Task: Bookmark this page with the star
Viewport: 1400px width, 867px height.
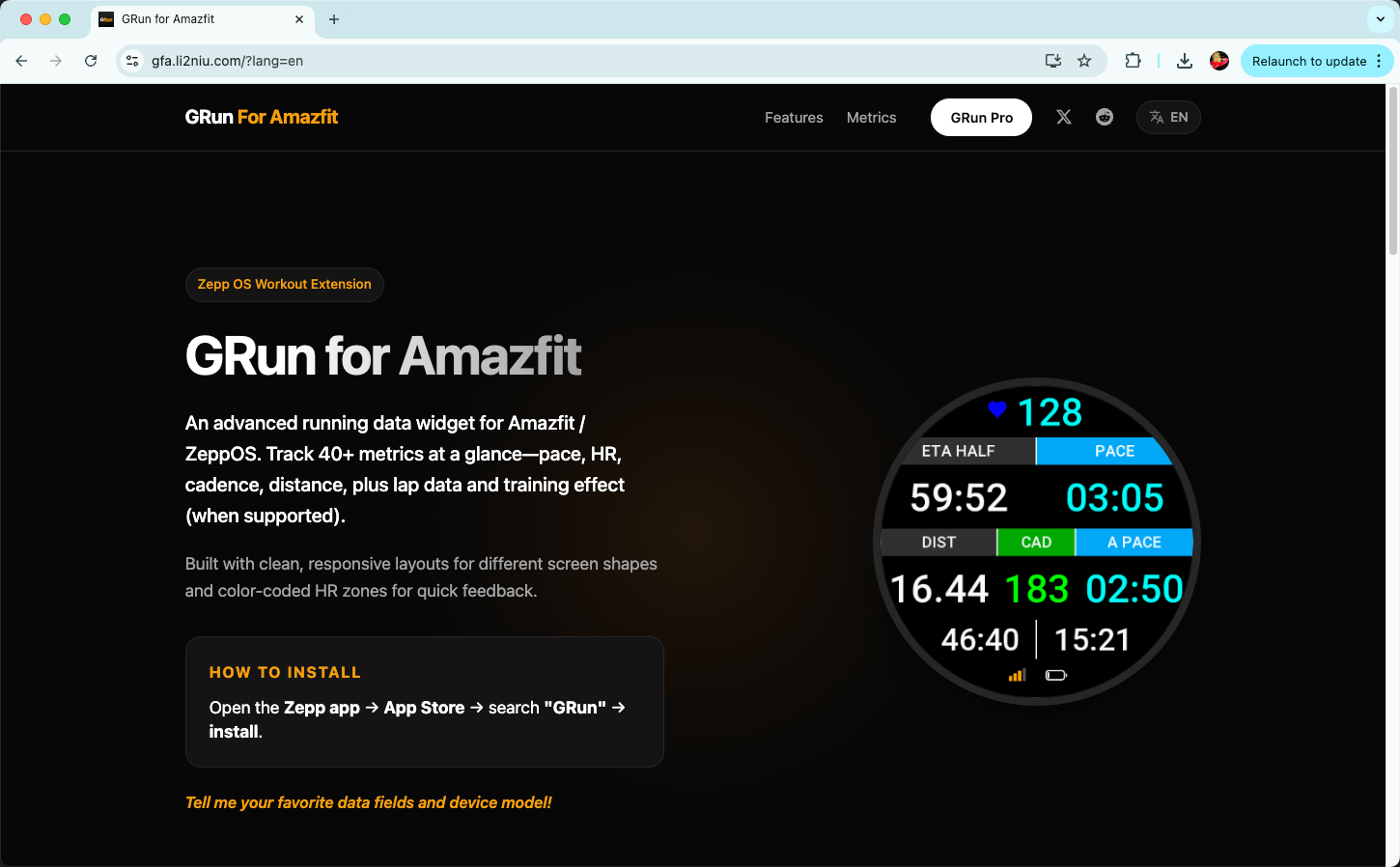Action: [x=1084, y=61]
